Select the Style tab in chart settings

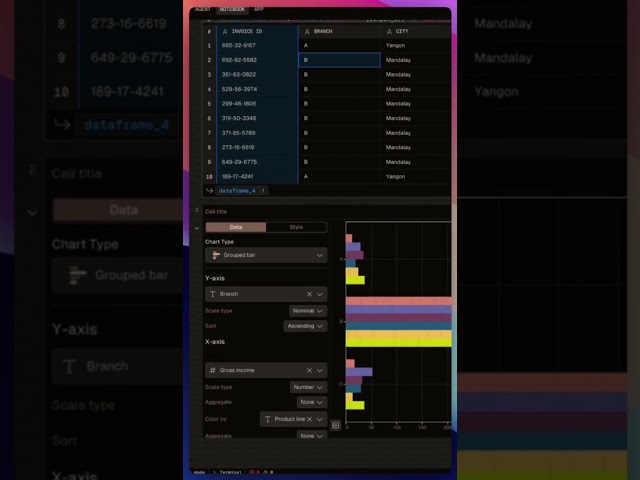(296, 227)
